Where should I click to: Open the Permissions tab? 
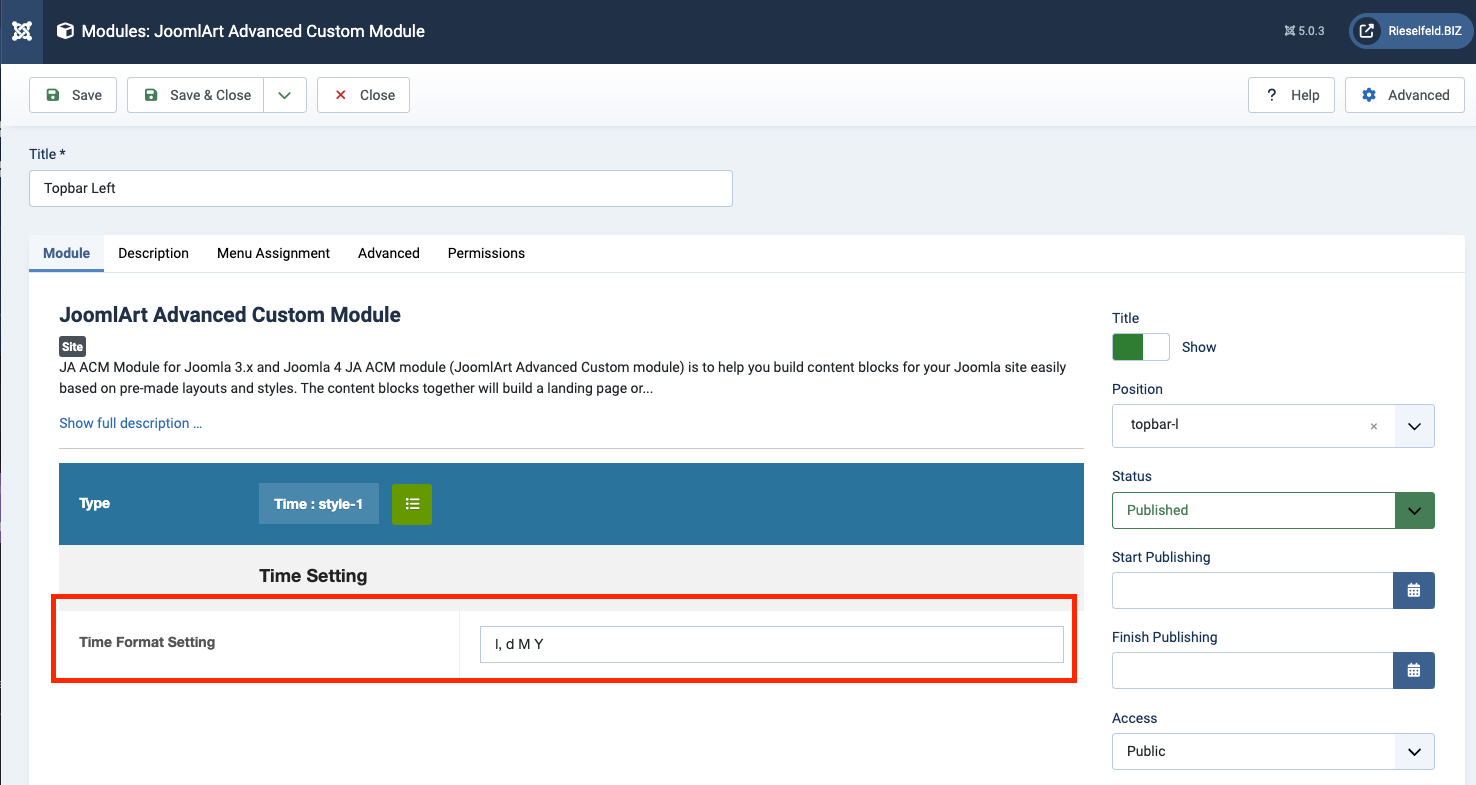coord(486,253)
